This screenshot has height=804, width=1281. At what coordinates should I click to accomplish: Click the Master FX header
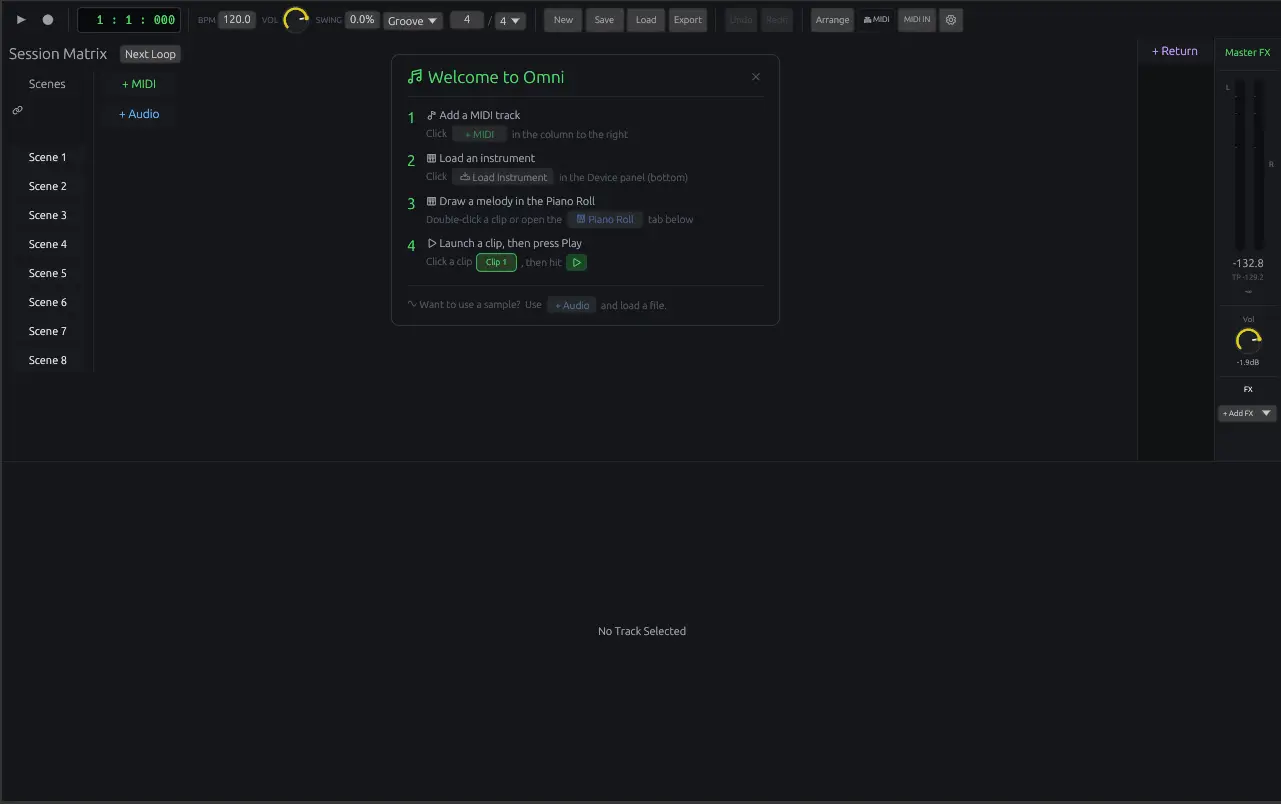click(x=1248, y=52)
